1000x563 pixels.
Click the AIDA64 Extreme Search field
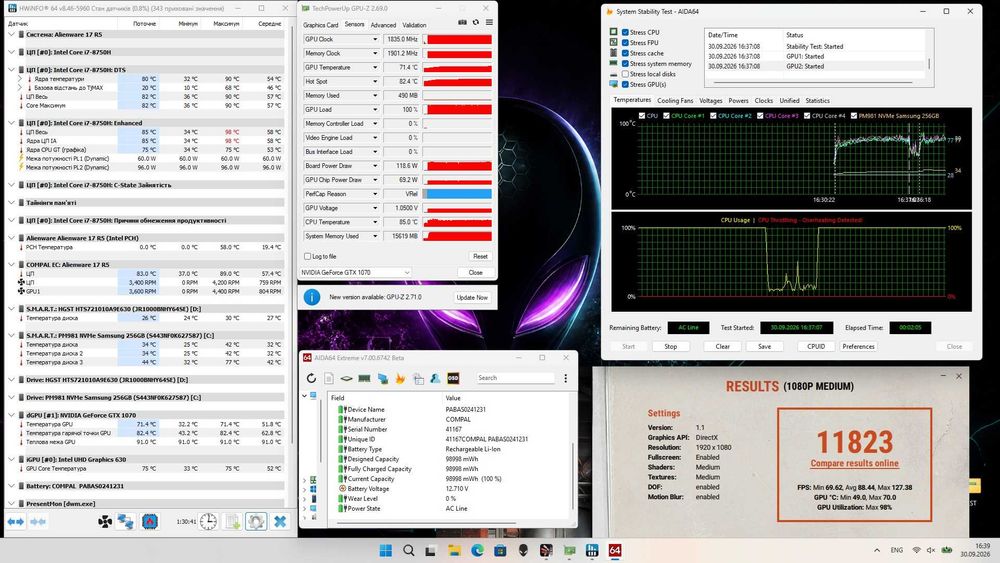click(x=515, y=378)
